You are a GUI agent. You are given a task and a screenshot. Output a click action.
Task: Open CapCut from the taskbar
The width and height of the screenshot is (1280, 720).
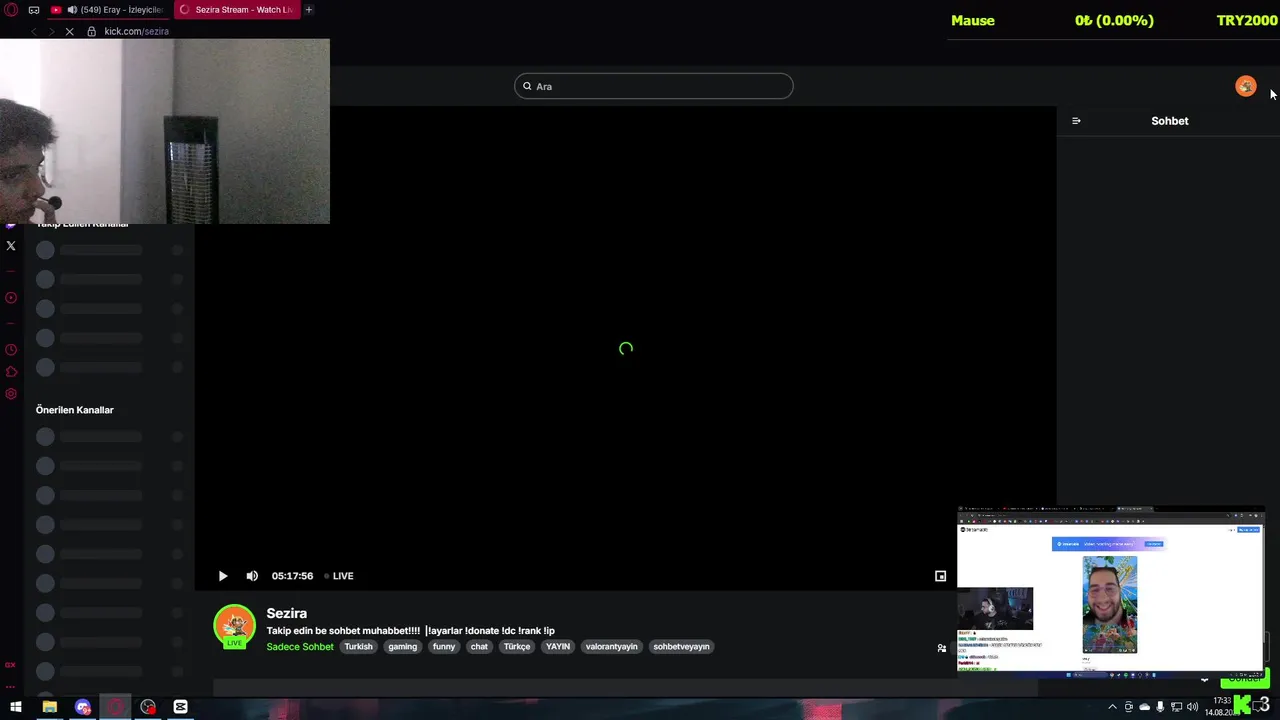click(180, 707)
